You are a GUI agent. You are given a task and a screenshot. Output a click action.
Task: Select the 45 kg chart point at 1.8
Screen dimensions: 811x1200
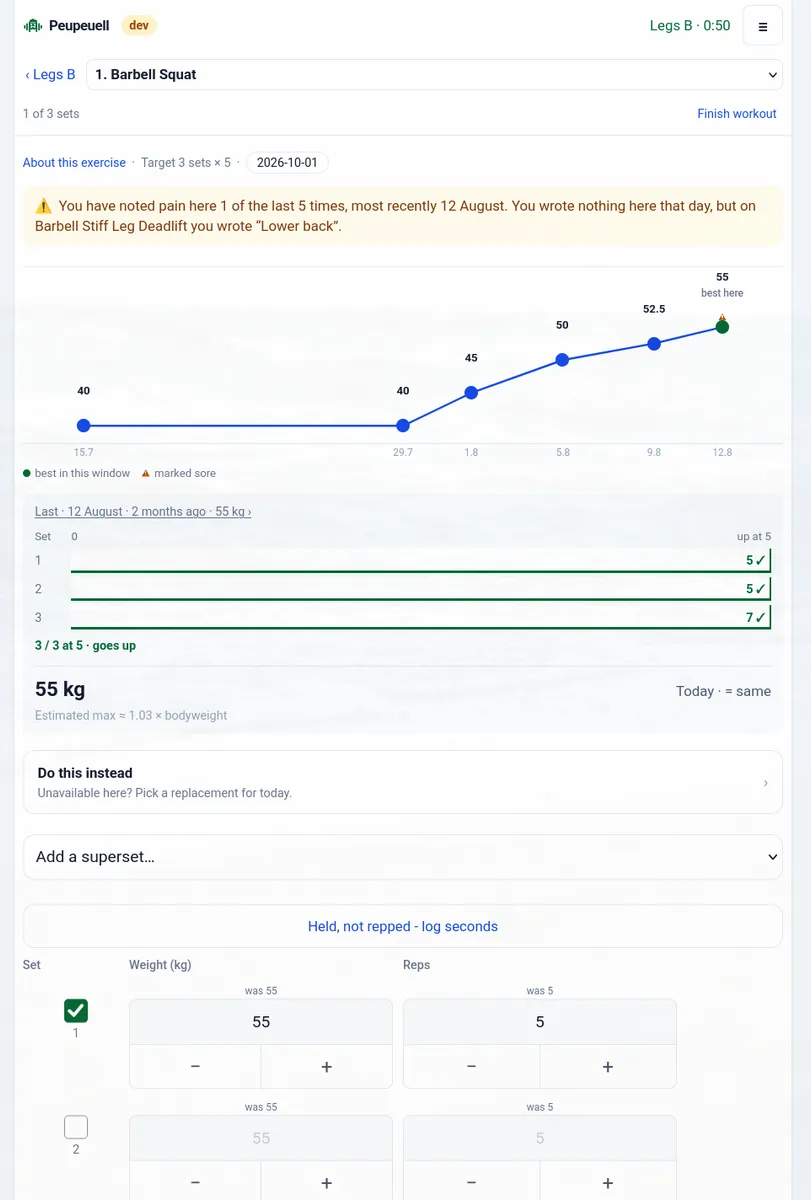pyautogui.click(x=471, y=393)
